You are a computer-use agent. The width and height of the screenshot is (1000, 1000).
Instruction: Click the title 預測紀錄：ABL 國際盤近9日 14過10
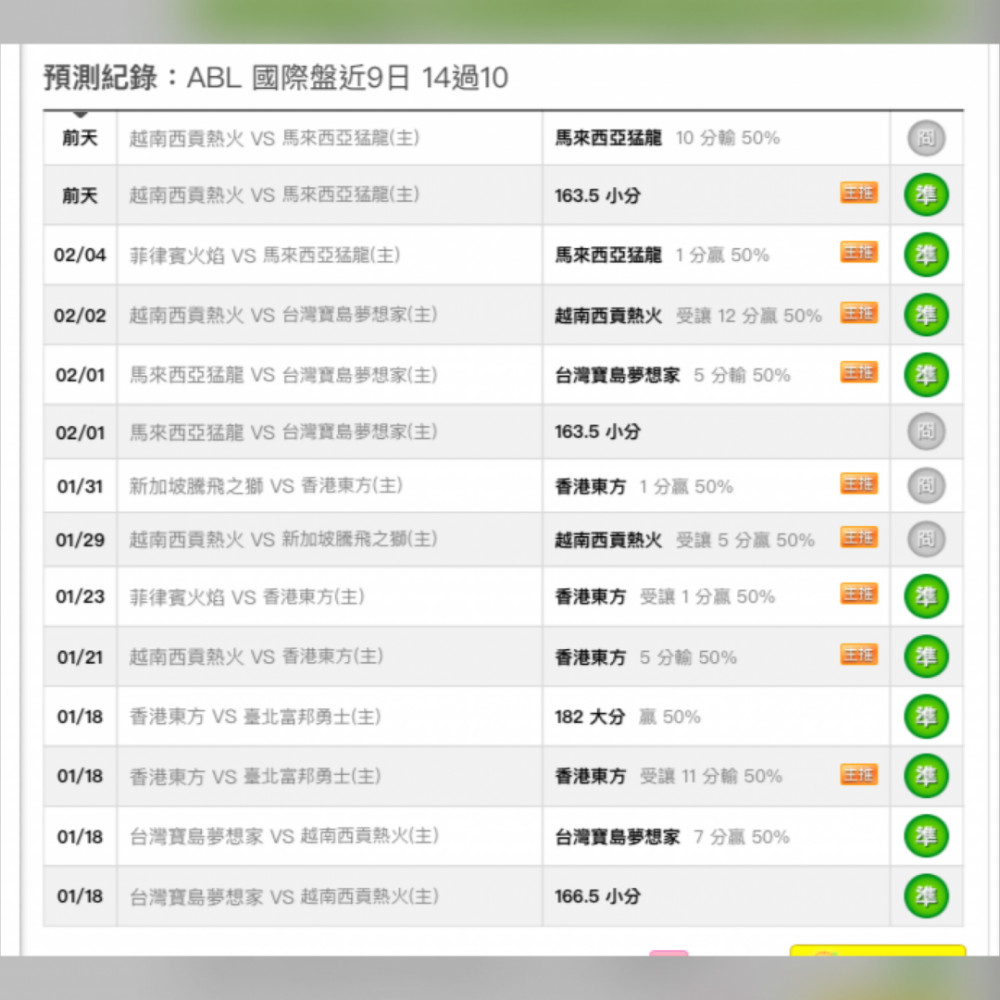point(276,78)
